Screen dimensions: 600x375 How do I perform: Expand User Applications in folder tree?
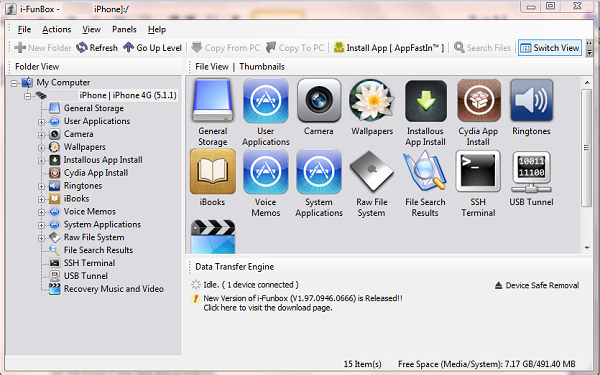click(41, 122)
